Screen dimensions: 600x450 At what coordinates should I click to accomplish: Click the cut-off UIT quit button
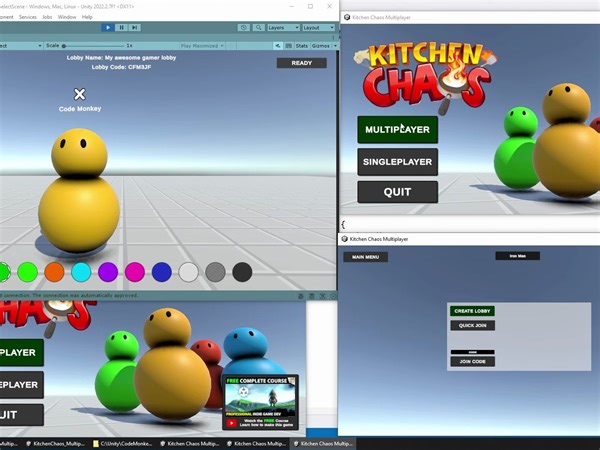tap(21, 415)
